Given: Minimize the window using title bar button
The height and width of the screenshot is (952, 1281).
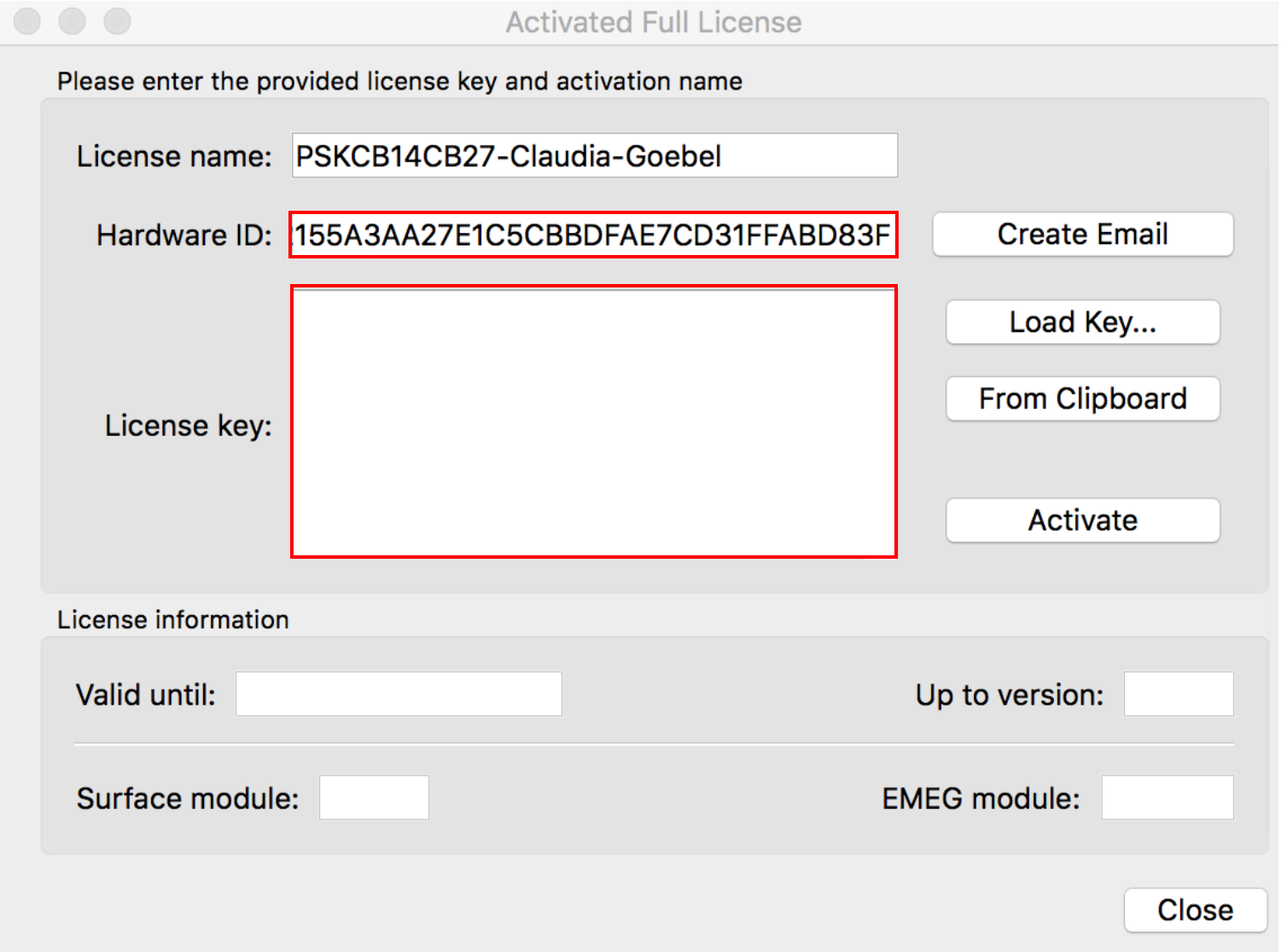Looking at the screenshot, I should pos(72,21).
